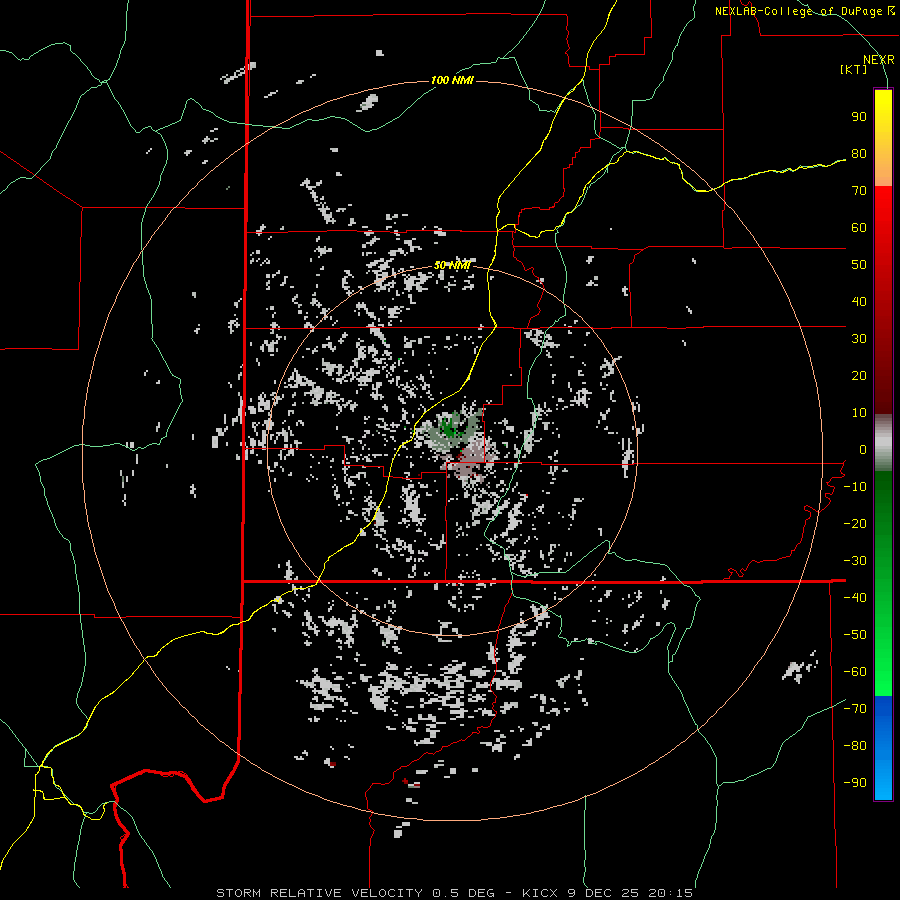Click the positive 60 value on the velocity scale
The height and width of the screenshot is (900, 900).
[x=859, y=228]
